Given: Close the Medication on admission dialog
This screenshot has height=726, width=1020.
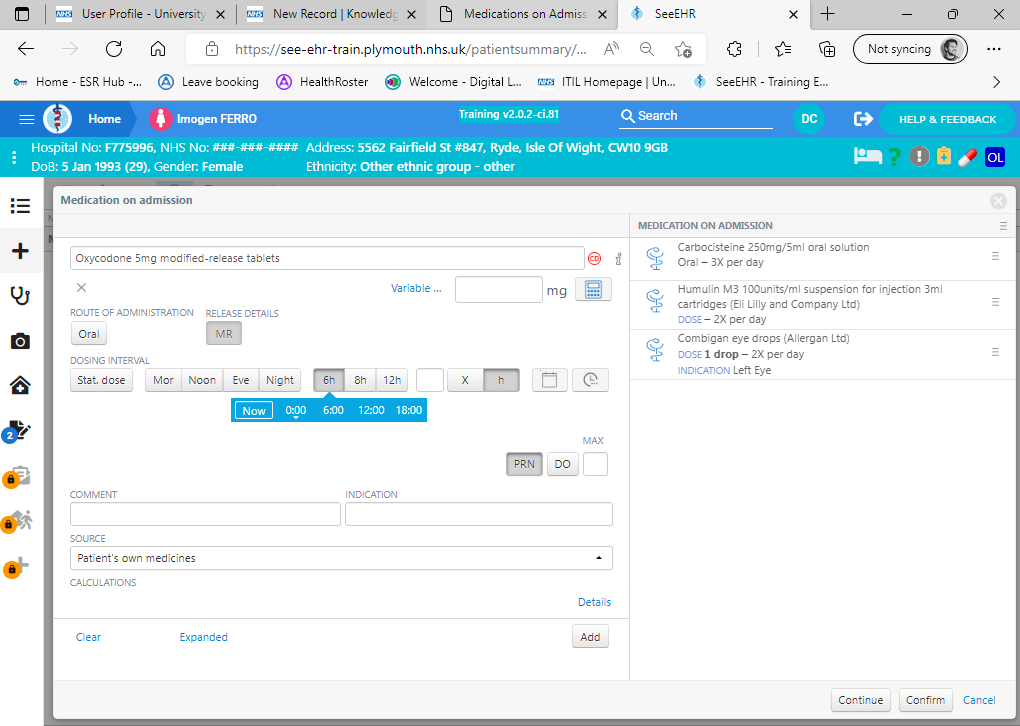Looking at the screenshot, I should pos(998,201).
